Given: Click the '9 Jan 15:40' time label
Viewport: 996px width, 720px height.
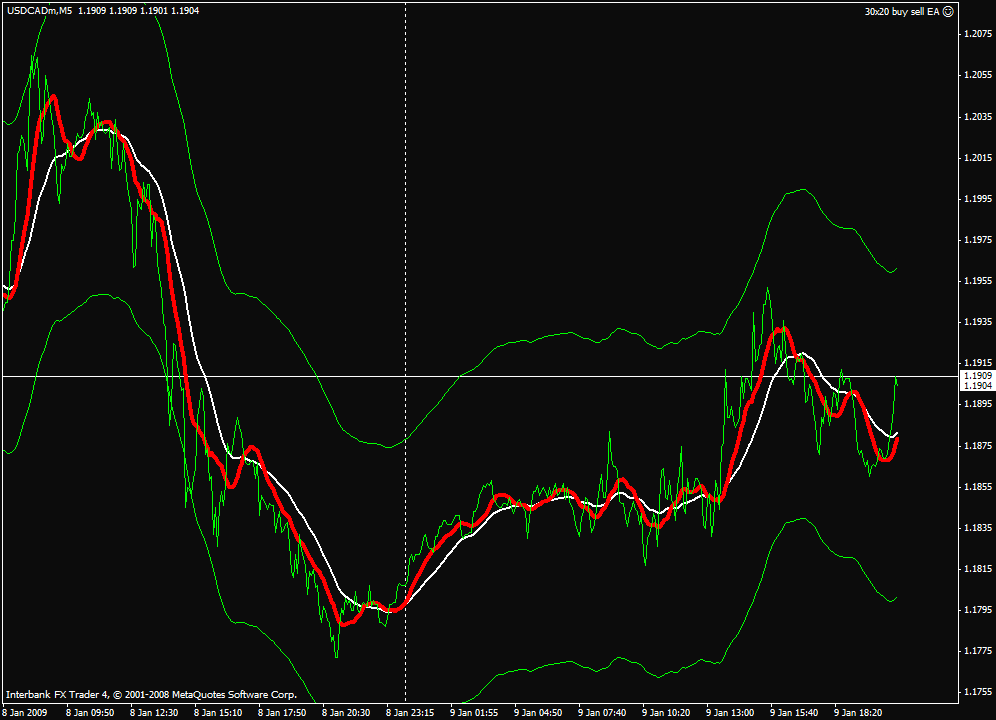Looking at the screenshot, I should click(795, 713).
